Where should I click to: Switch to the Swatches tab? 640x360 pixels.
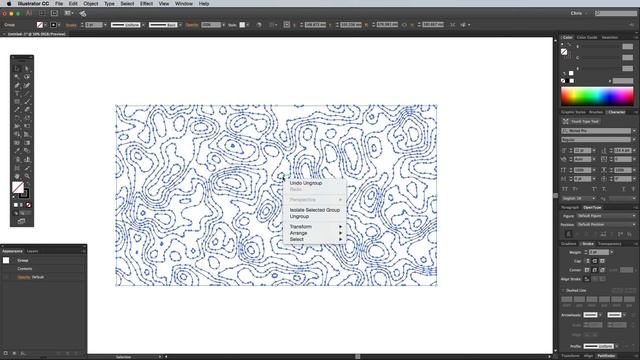pos(609,38)
